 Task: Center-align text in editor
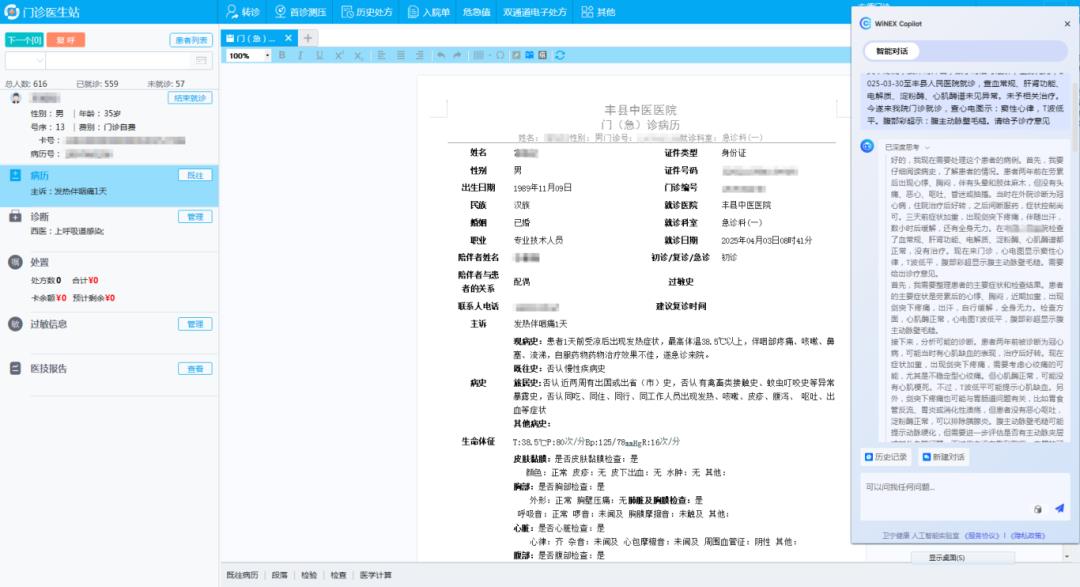(x=400, y=55)
